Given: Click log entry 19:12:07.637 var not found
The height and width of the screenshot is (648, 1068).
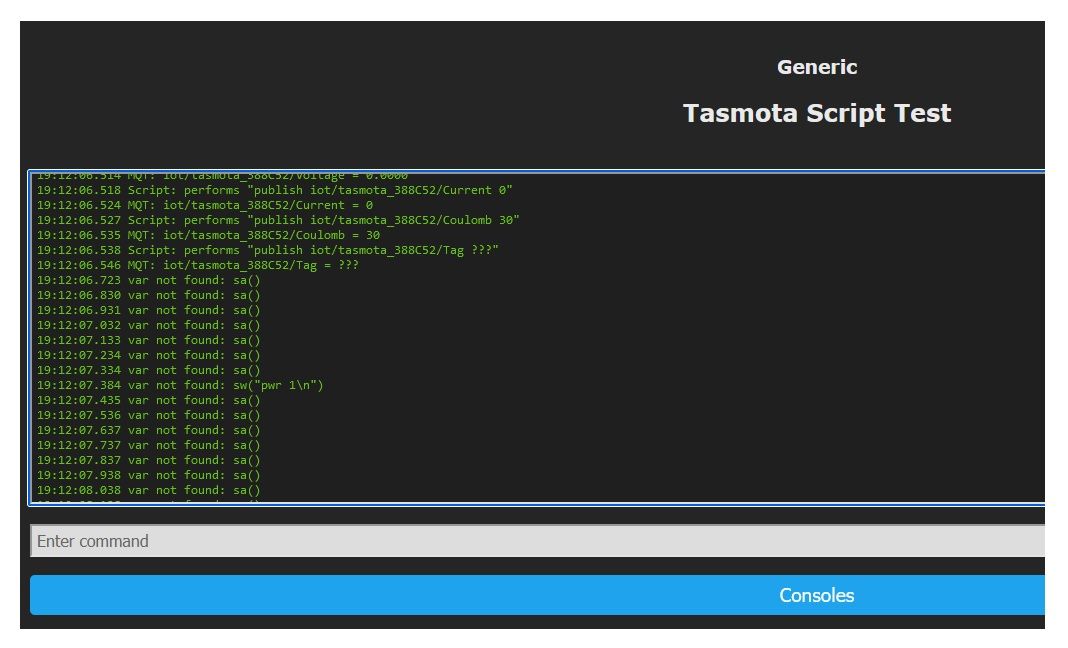Looking at the screenshot, I should tap(148, 430).
